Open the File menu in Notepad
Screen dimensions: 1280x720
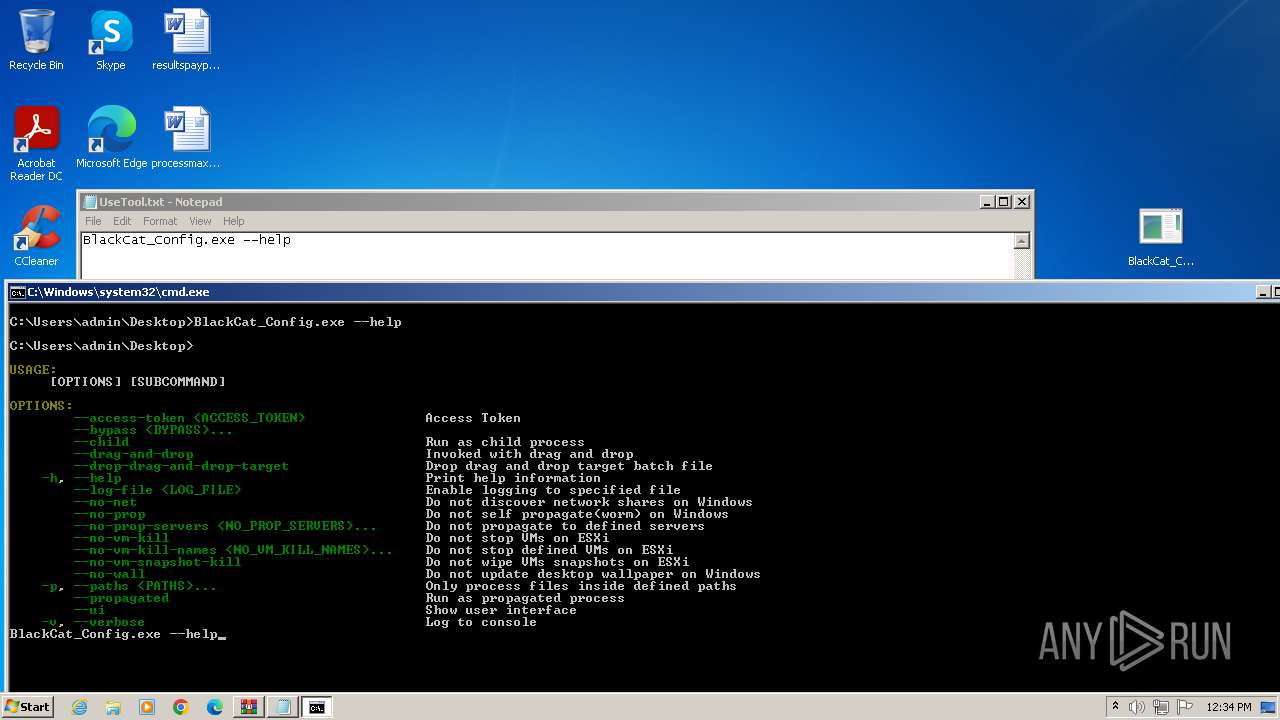93,221
